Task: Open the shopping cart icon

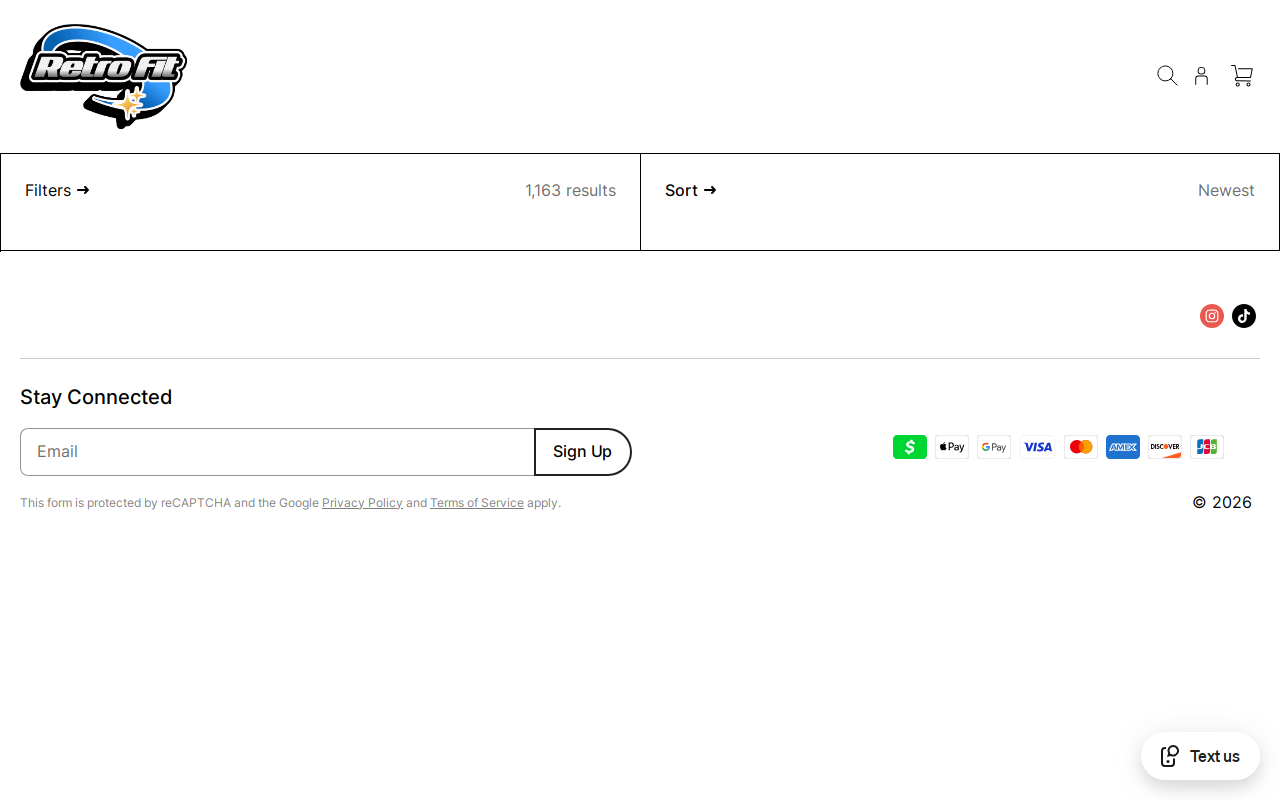Action: click(1242, 76)
